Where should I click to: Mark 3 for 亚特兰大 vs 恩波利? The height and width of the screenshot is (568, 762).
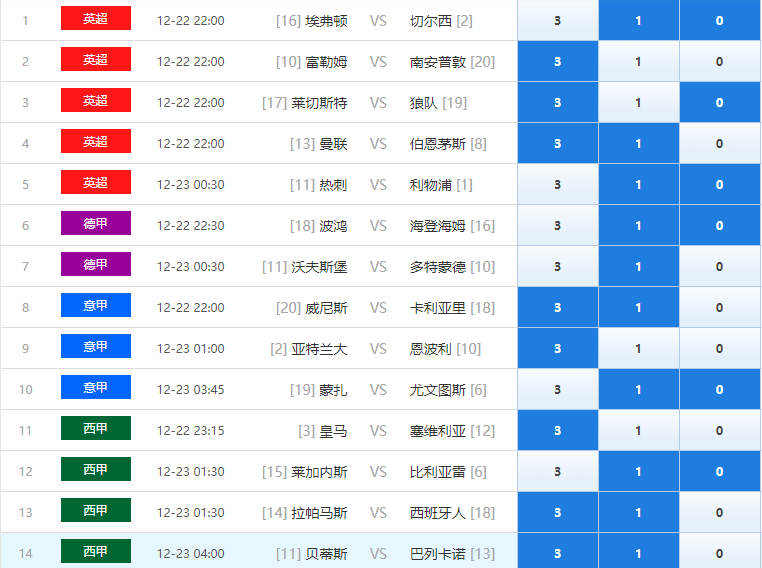558,348
